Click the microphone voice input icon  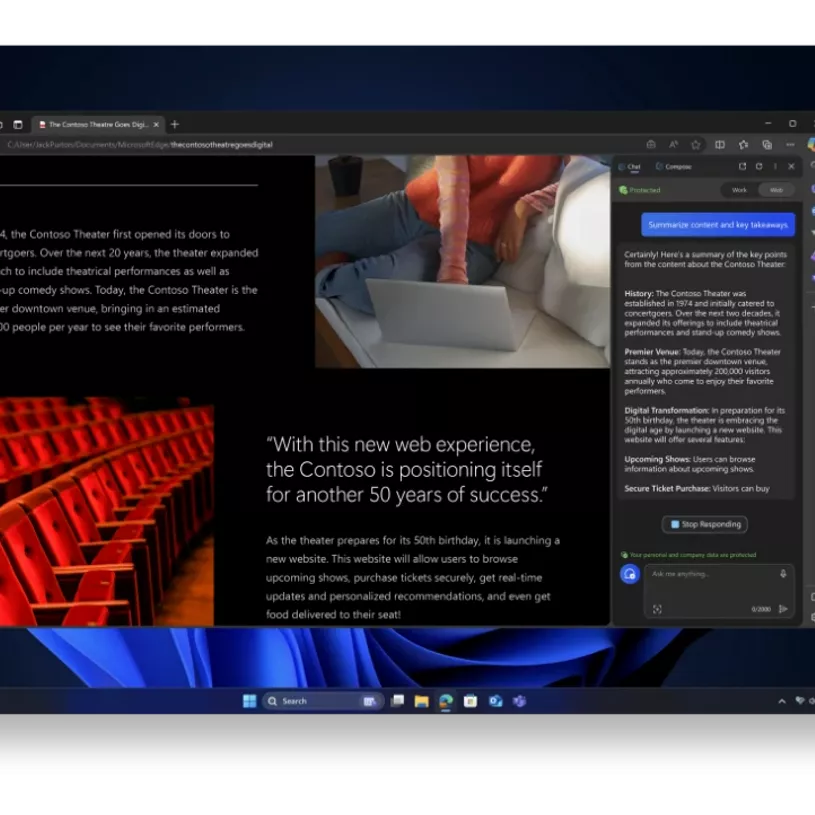point(783,574)
